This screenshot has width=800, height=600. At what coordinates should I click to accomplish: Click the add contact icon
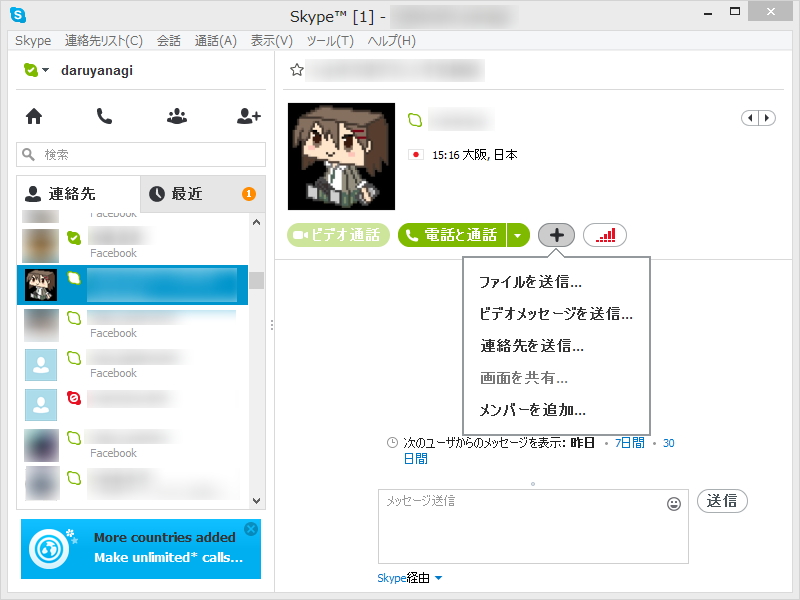point(247,117)
